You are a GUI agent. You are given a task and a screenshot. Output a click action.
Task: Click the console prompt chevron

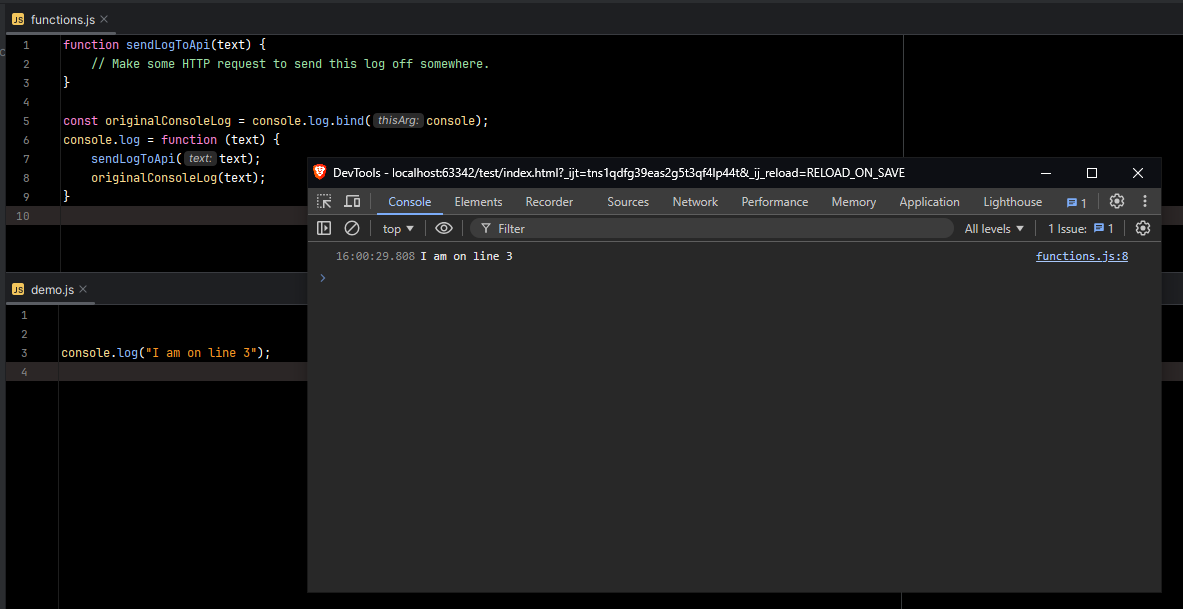pyautogui.click(x=322, y=278)
